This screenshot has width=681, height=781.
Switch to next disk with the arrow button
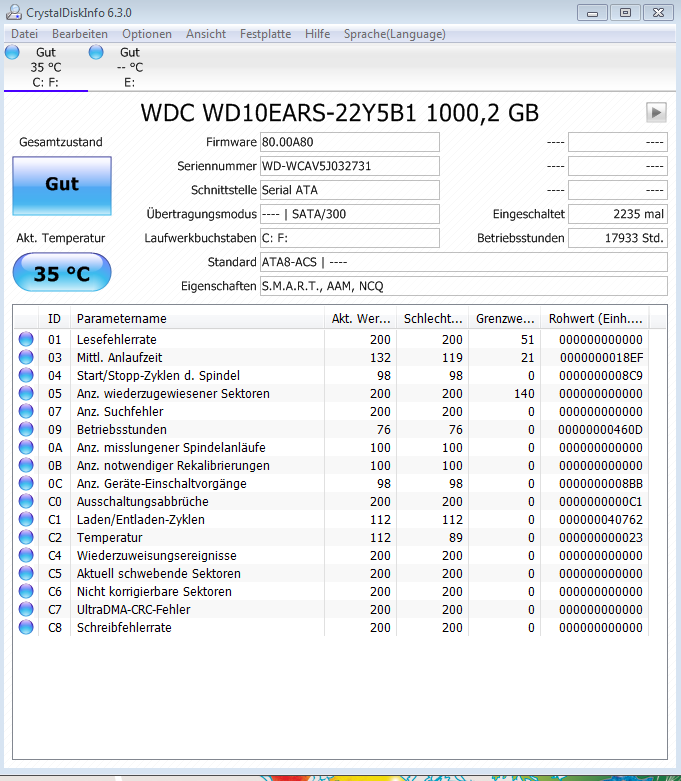click(x=656, y=113)
